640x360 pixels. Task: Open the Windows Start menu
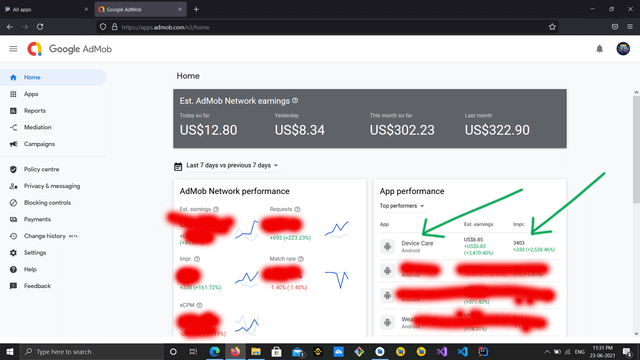coord(10,351)
